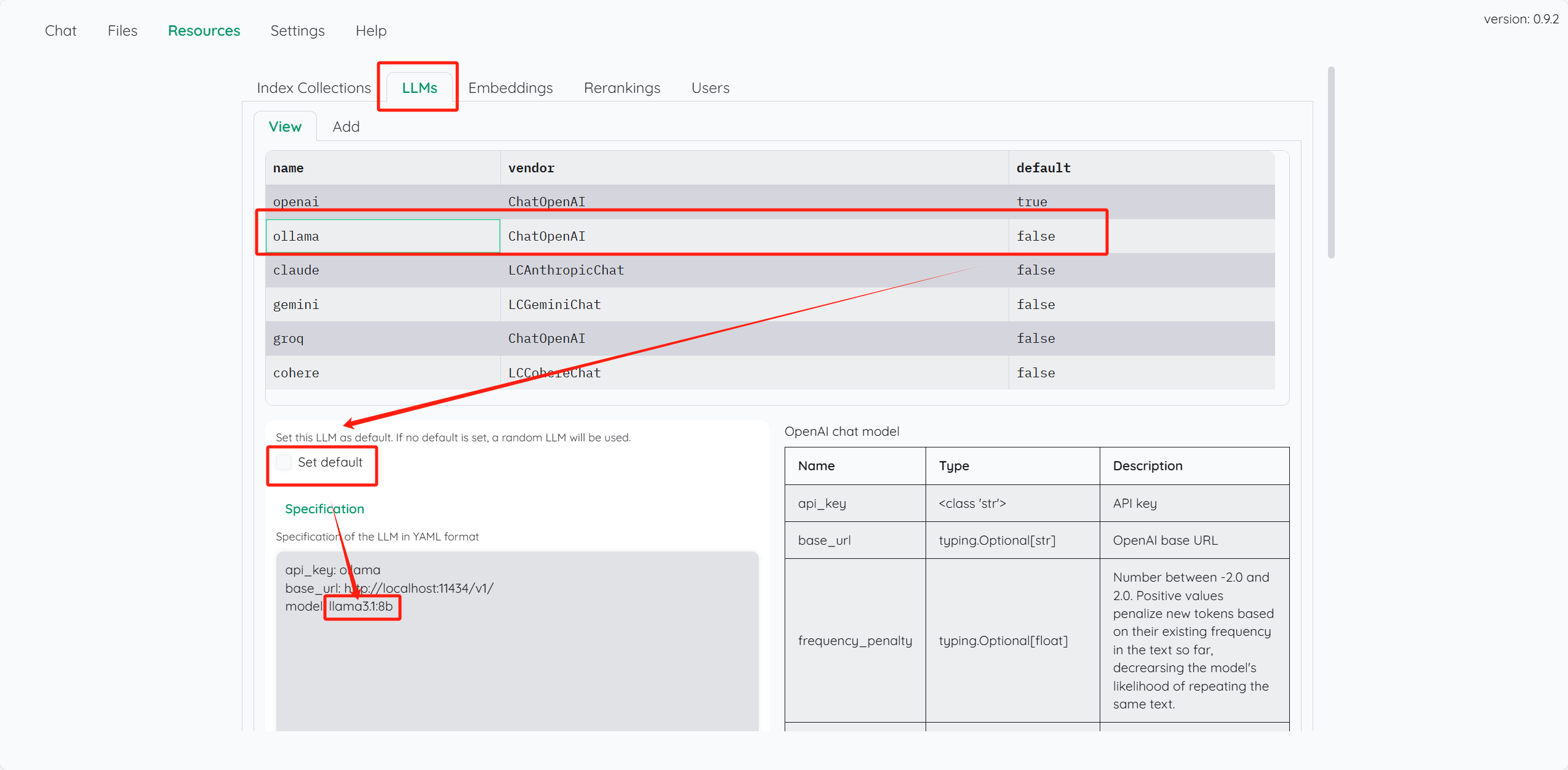Click the LLMs tab
1568x770 pixels.
[x=419, y=88]
